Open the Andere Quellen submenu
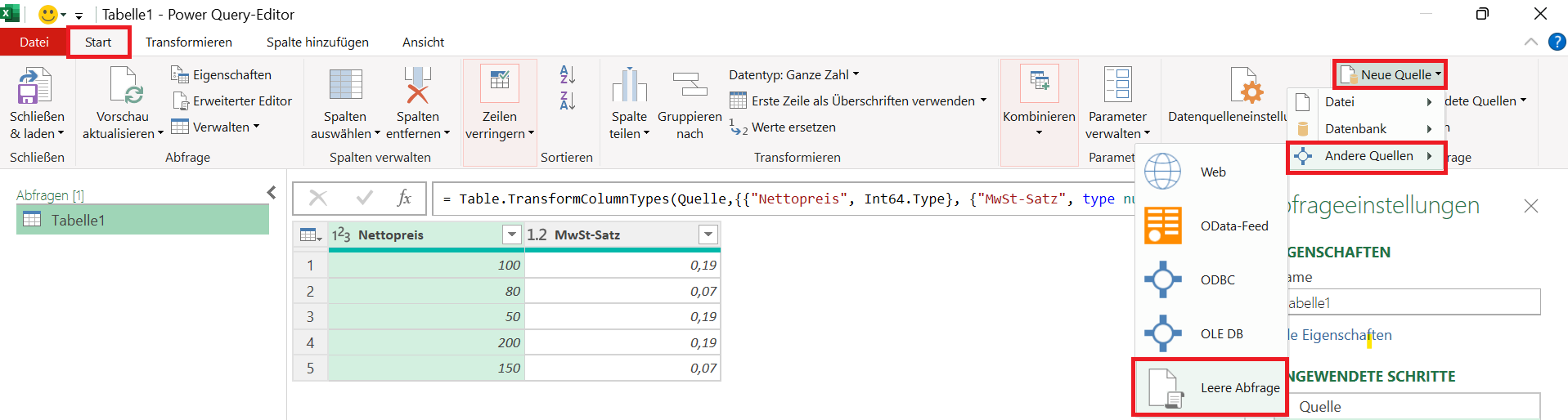Screen dimensions: 1568x420 click(1365, 155)
